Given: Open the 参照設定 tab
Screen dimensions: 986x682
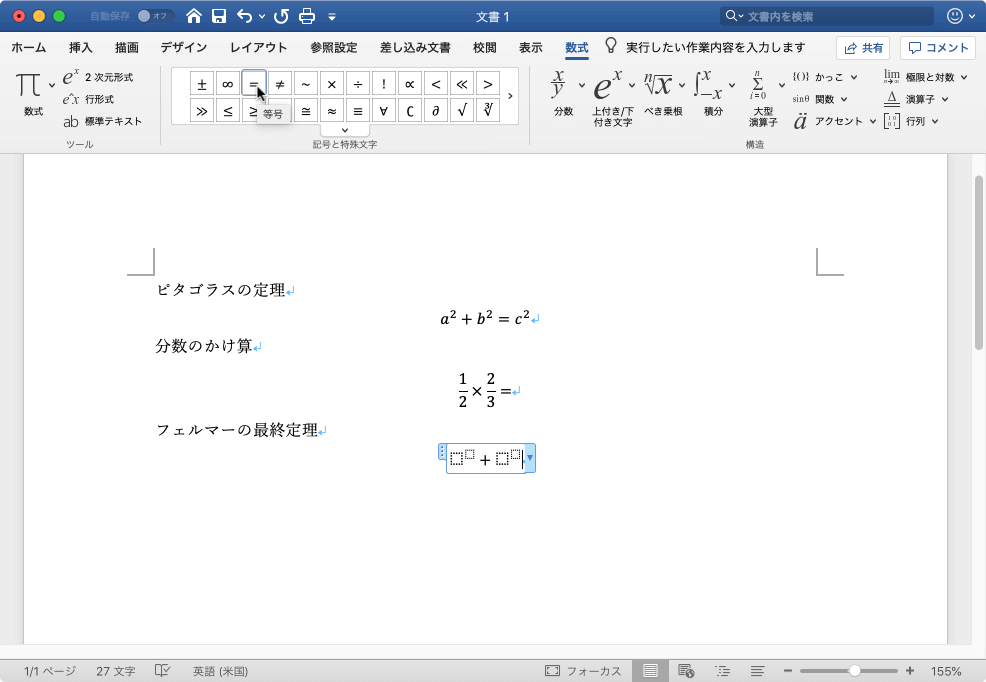Looking at the screenshot, I should [334, 47].
